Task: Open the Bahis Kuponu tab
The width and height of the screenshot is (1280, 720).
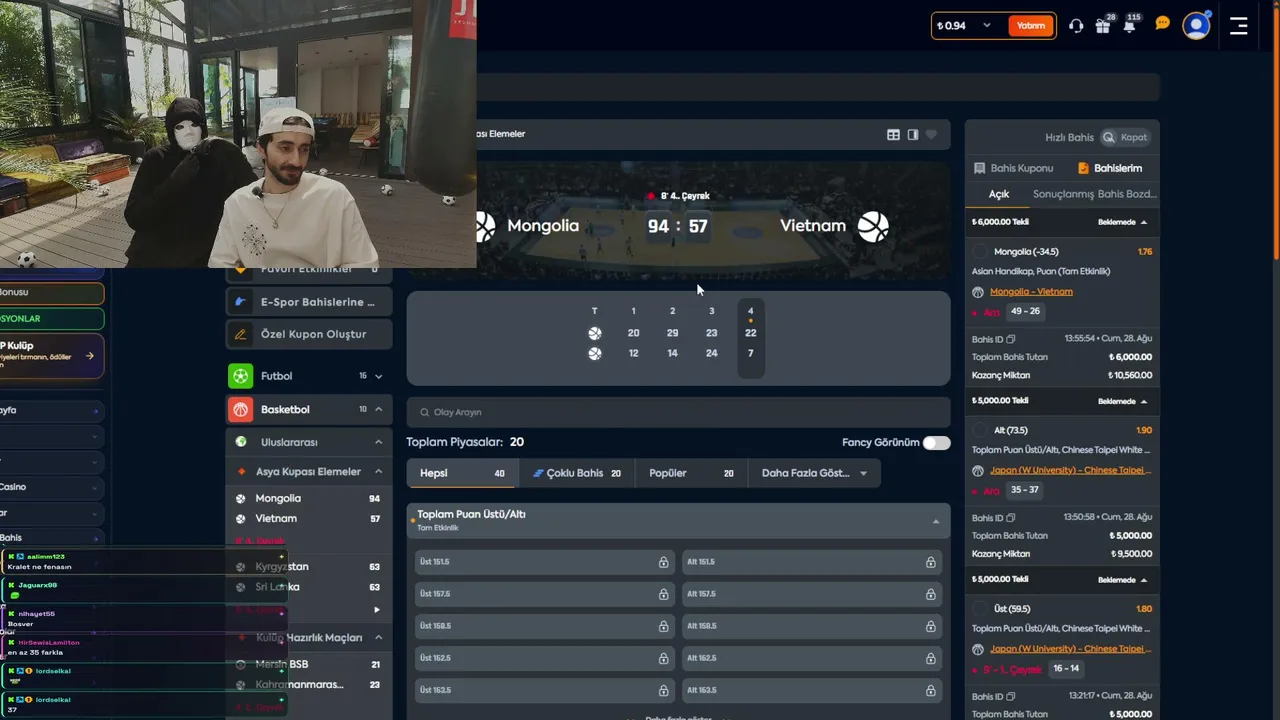Action: (x=1013, y=168)
